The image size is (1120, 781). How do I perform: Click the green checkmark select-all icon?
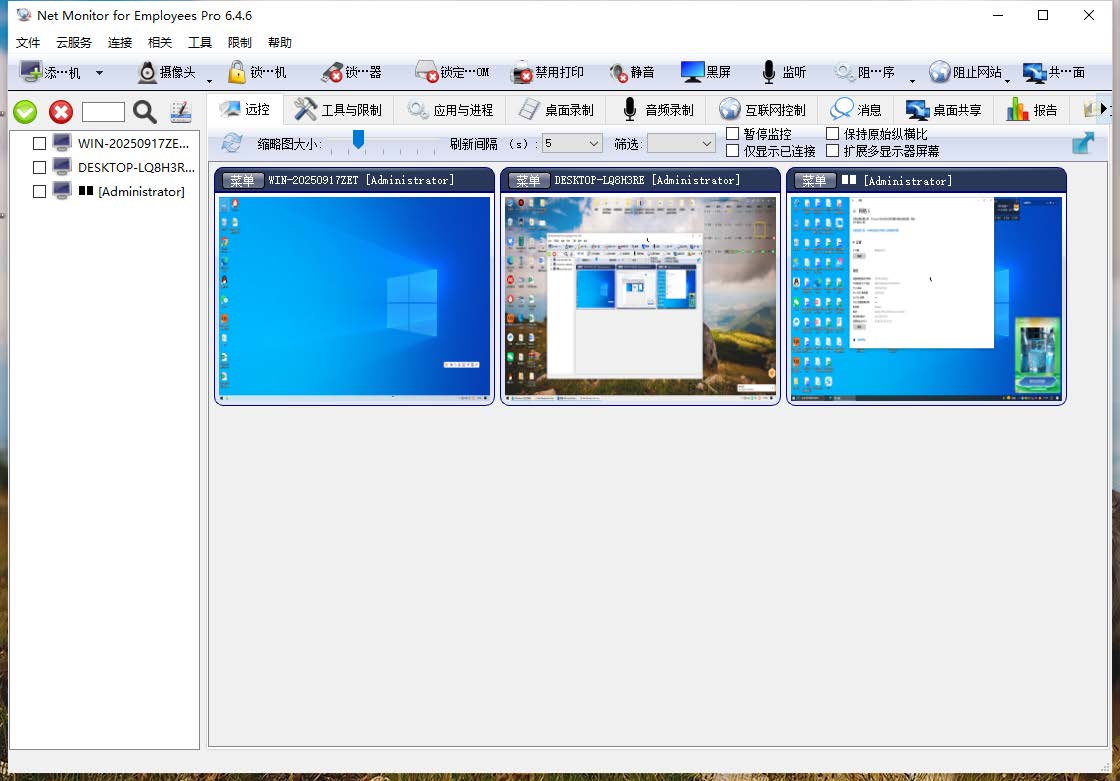click(25, 112)
